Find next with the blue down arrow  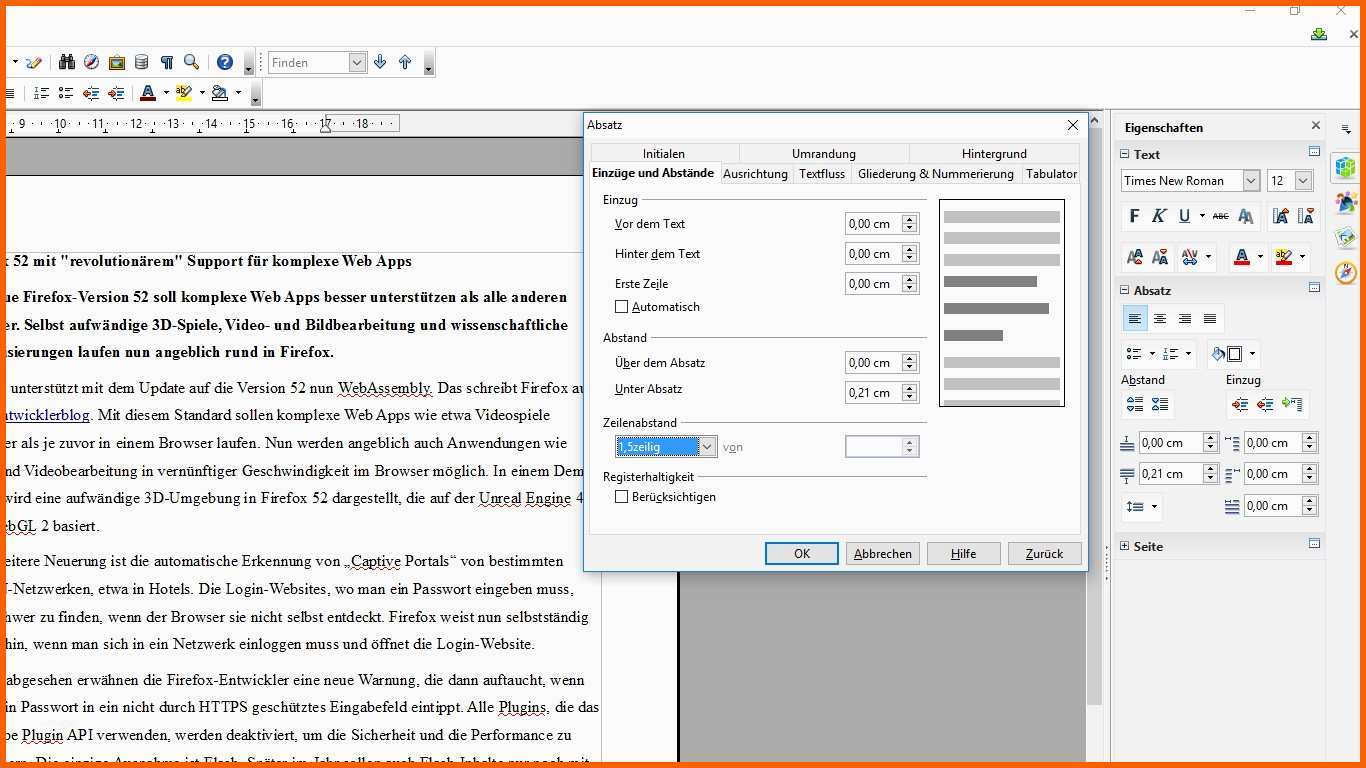click(x=380, y=62)
